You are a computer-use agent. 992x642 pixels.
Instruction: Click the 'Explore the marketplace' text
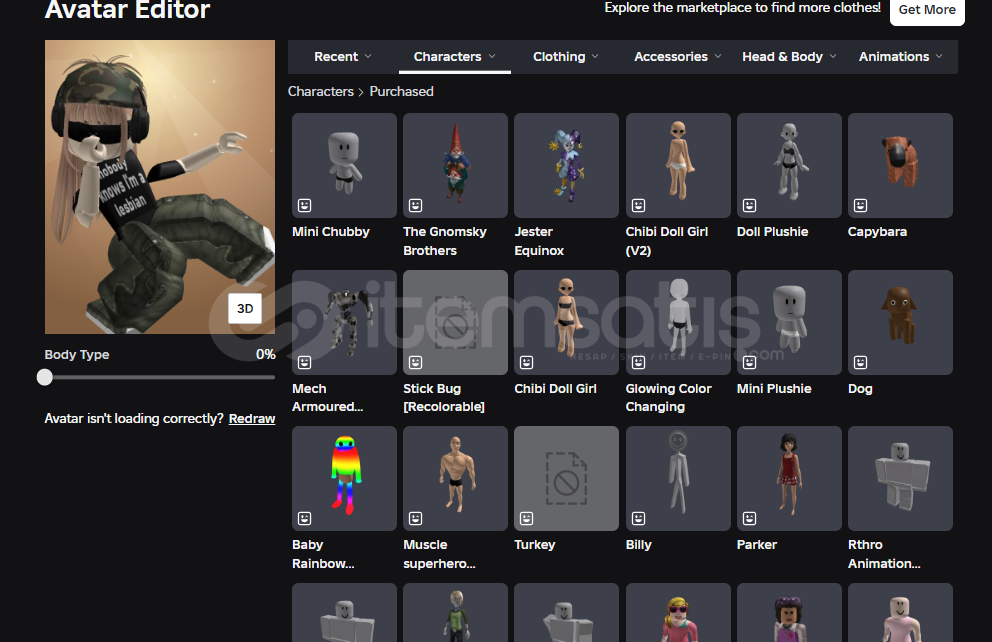tap(742, 8)
